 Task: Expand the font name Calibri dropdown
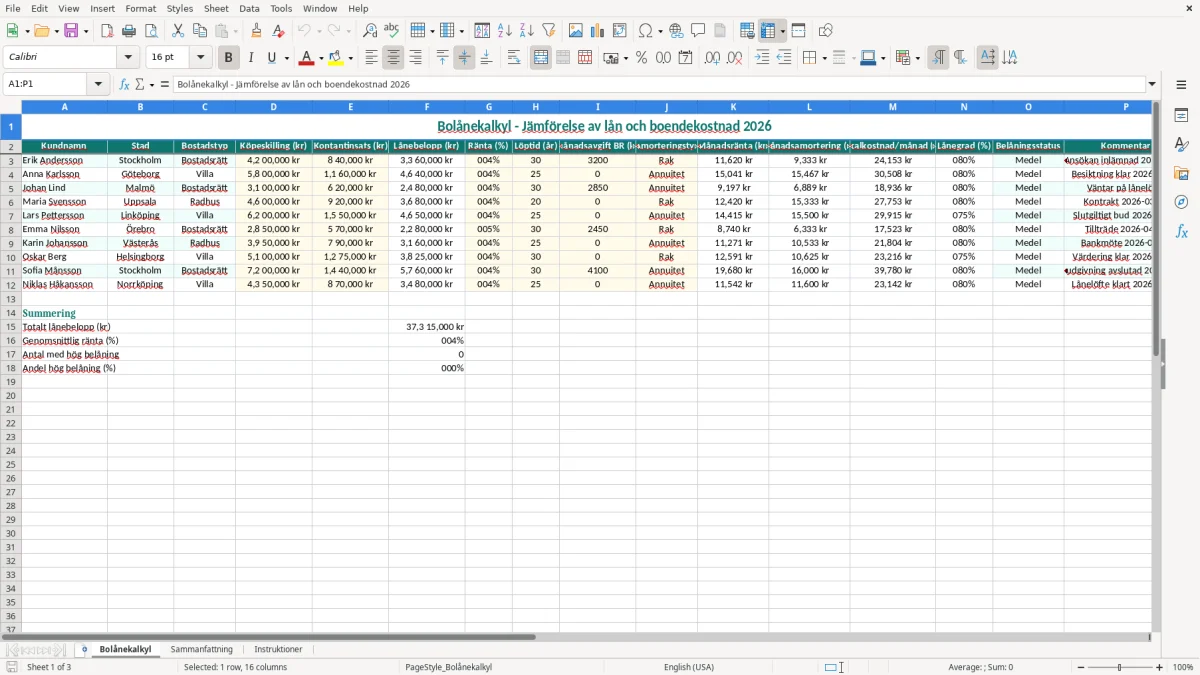point(128,58)
